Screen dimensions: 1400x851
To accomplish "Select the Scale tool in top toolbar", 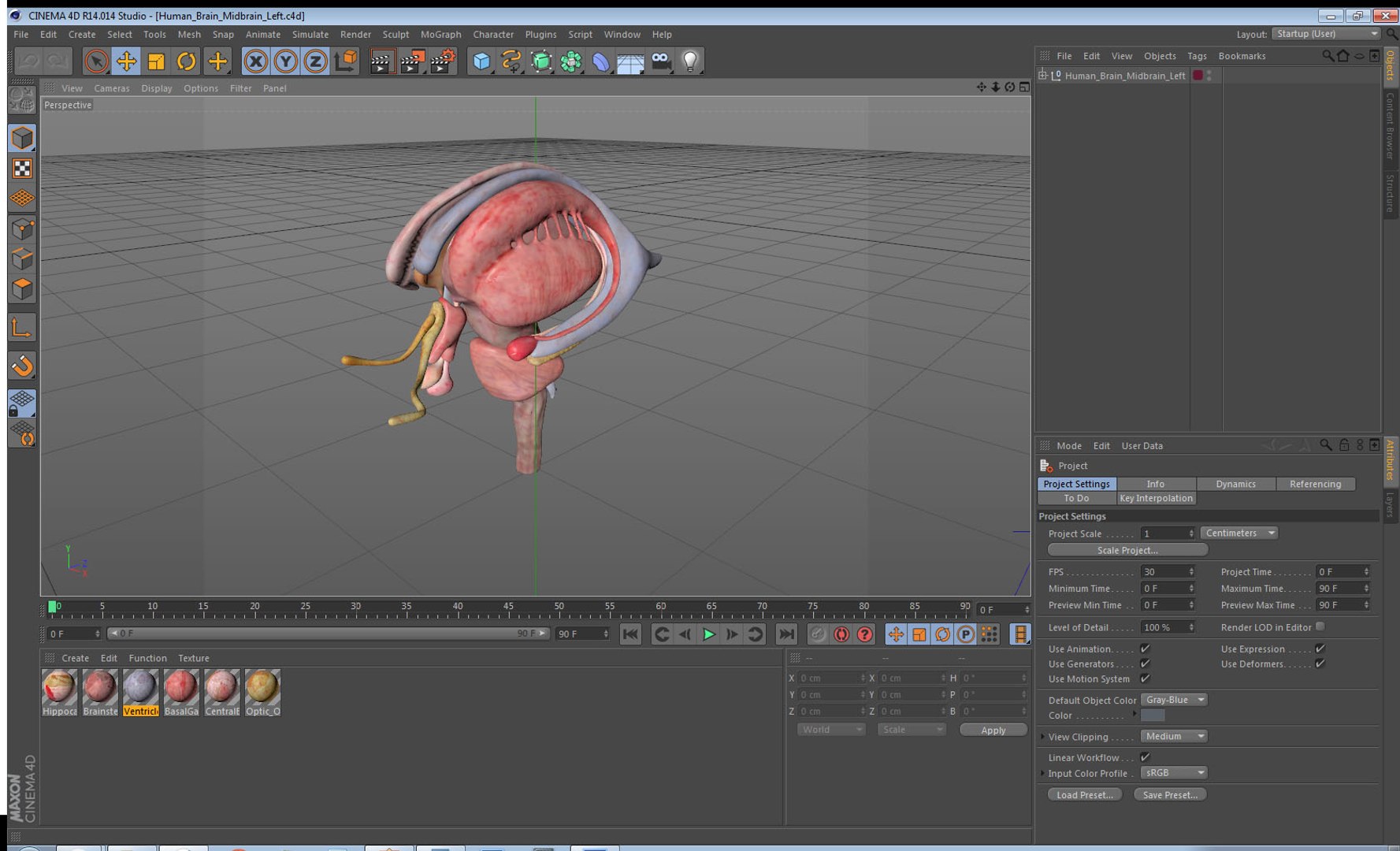I will click(156, 61).
